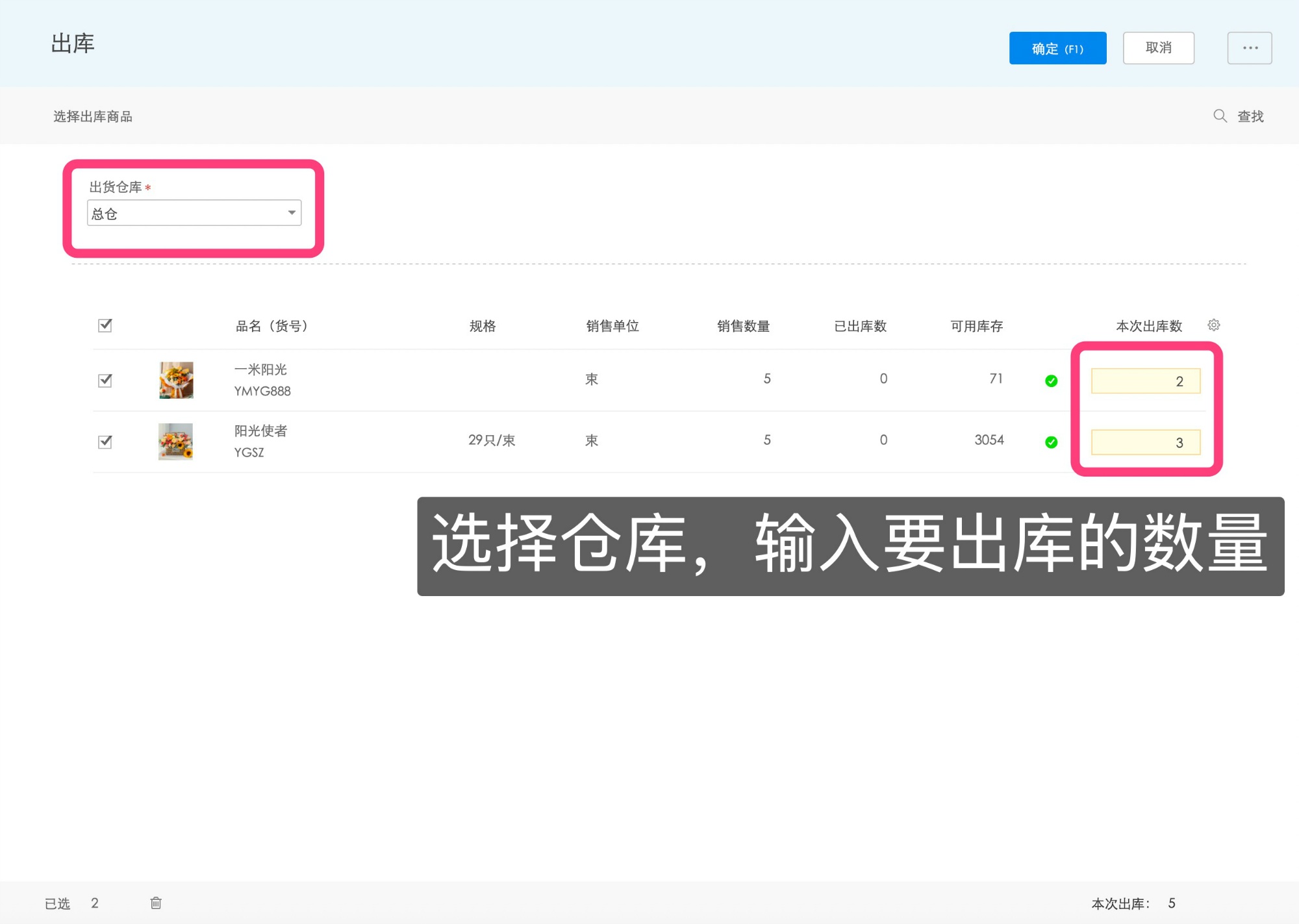Click the available stock value 3054
The image size is (1299, 924).
[989, 440]
